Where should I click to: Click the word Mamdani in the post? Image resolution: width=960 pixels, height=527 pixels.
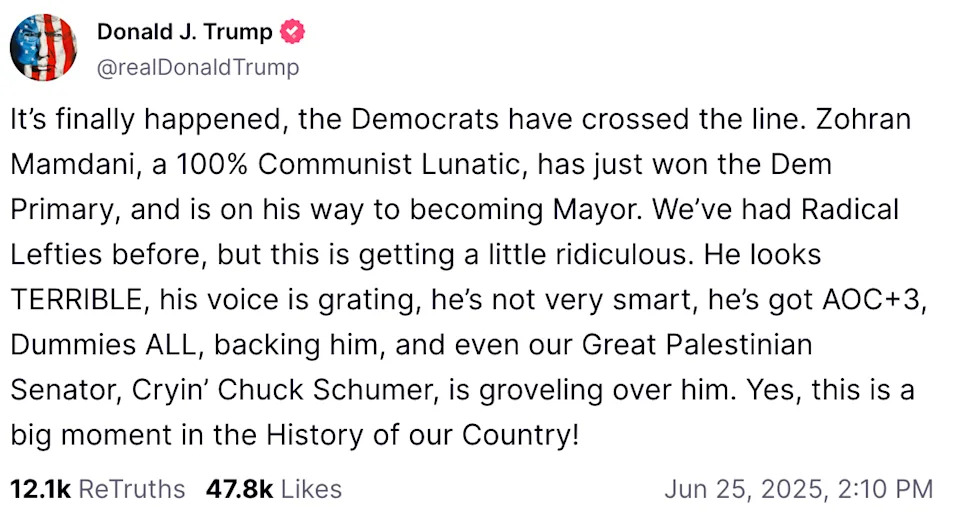pos(76,164)
